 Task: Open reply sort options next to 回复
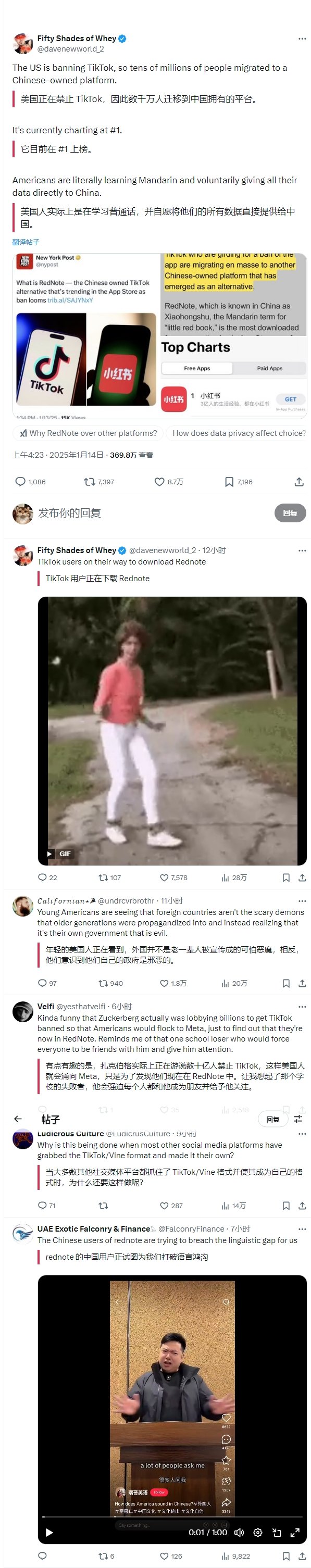coord(298,1119)
